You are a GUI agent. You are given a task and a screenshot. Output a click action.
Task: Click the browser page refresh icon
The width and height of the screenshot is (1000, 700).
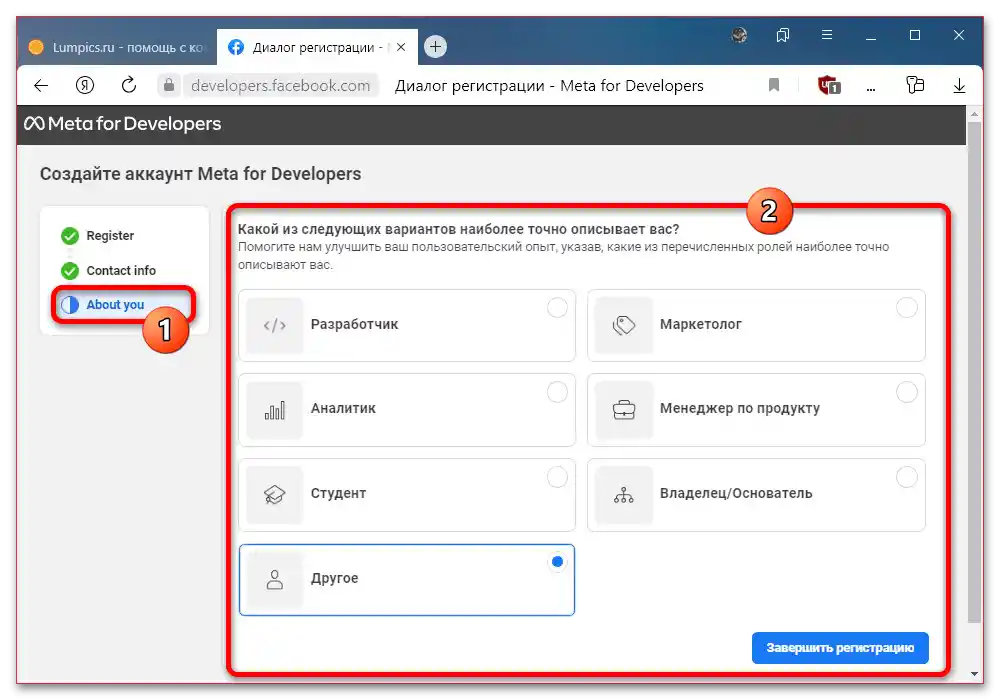128,85
